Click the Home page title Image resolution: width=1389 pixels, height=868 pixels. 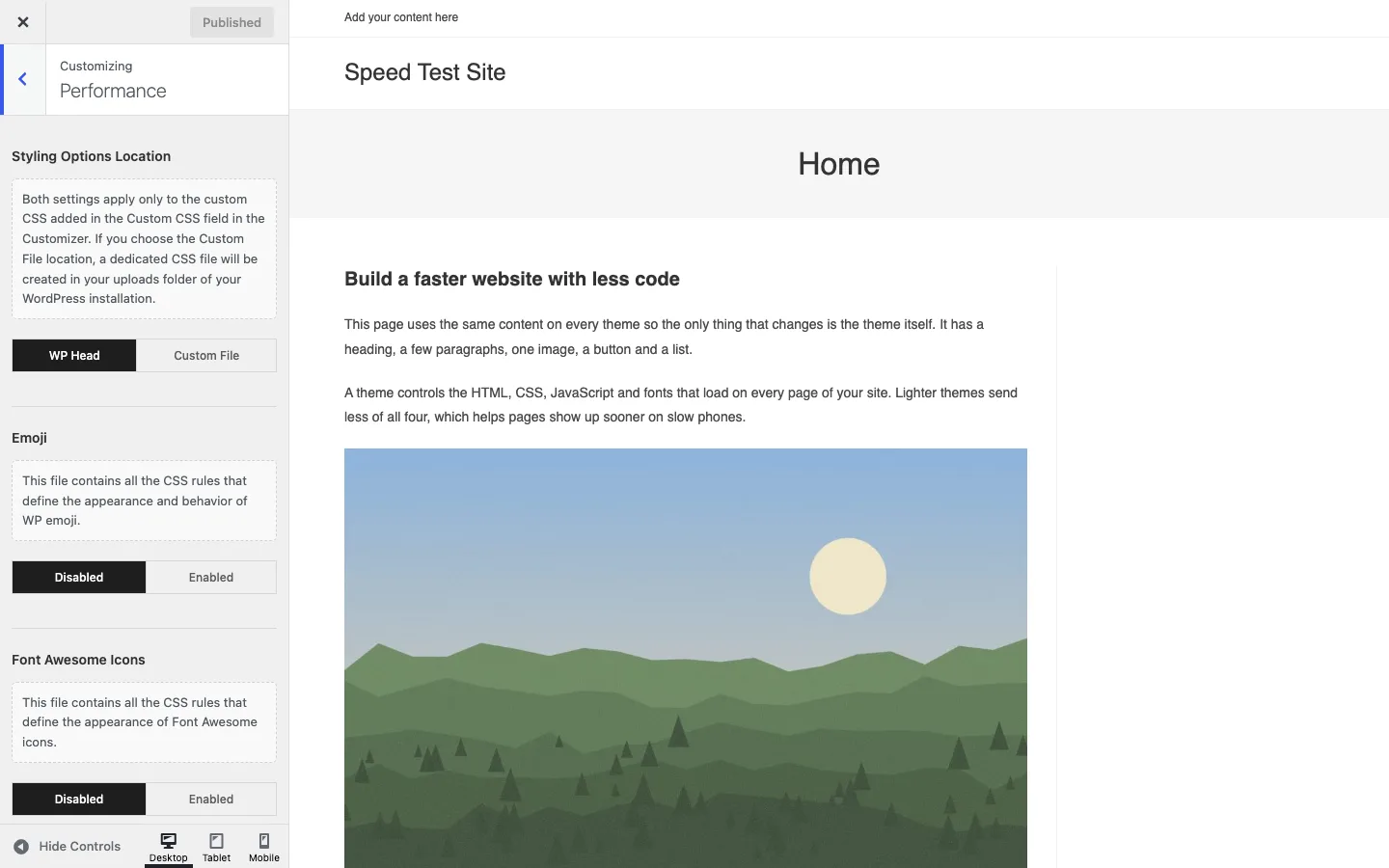click(839, 164)
